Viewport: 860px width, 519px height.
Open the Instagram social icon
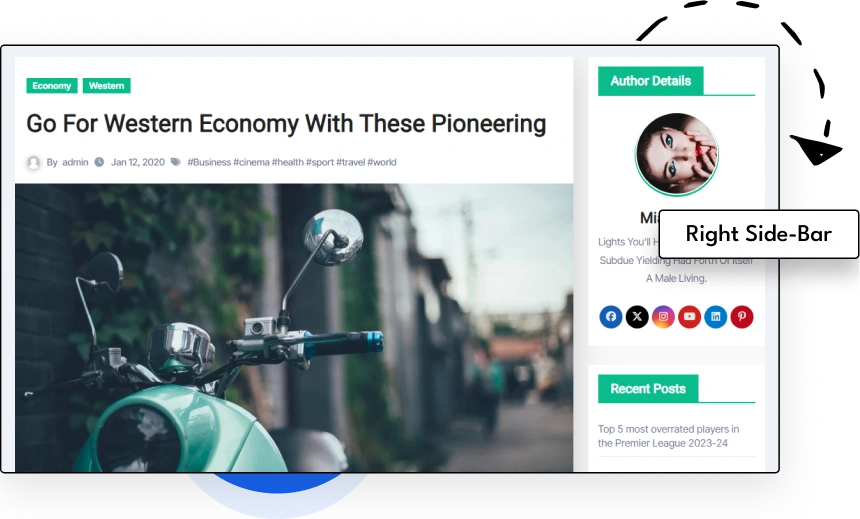point(663,317)
